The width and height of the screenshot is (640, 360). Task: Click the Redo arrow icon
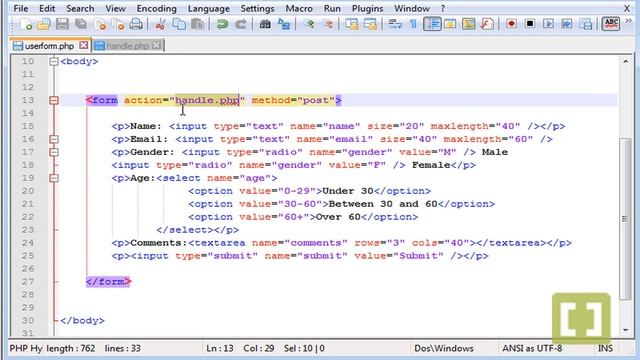(x=241, y=24)
